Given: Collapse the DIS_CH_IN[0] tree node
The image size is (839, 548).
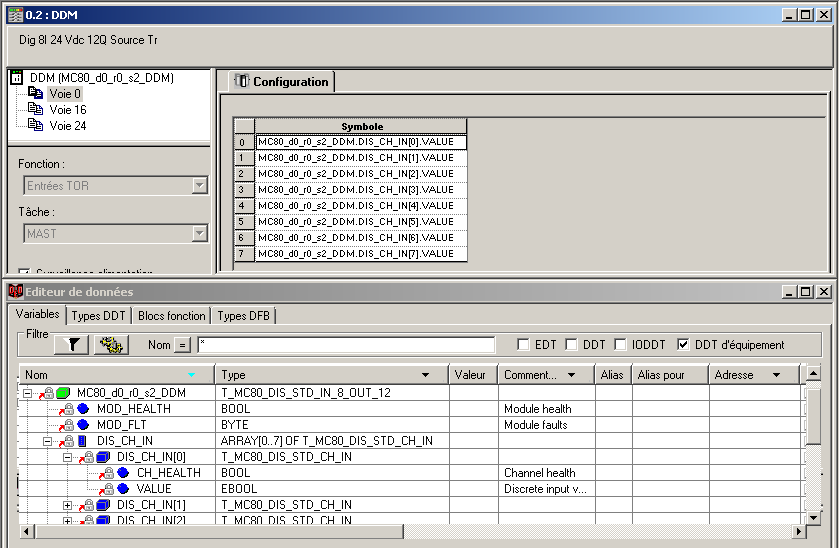Looking at the screenshot, I should pos(67,457).
